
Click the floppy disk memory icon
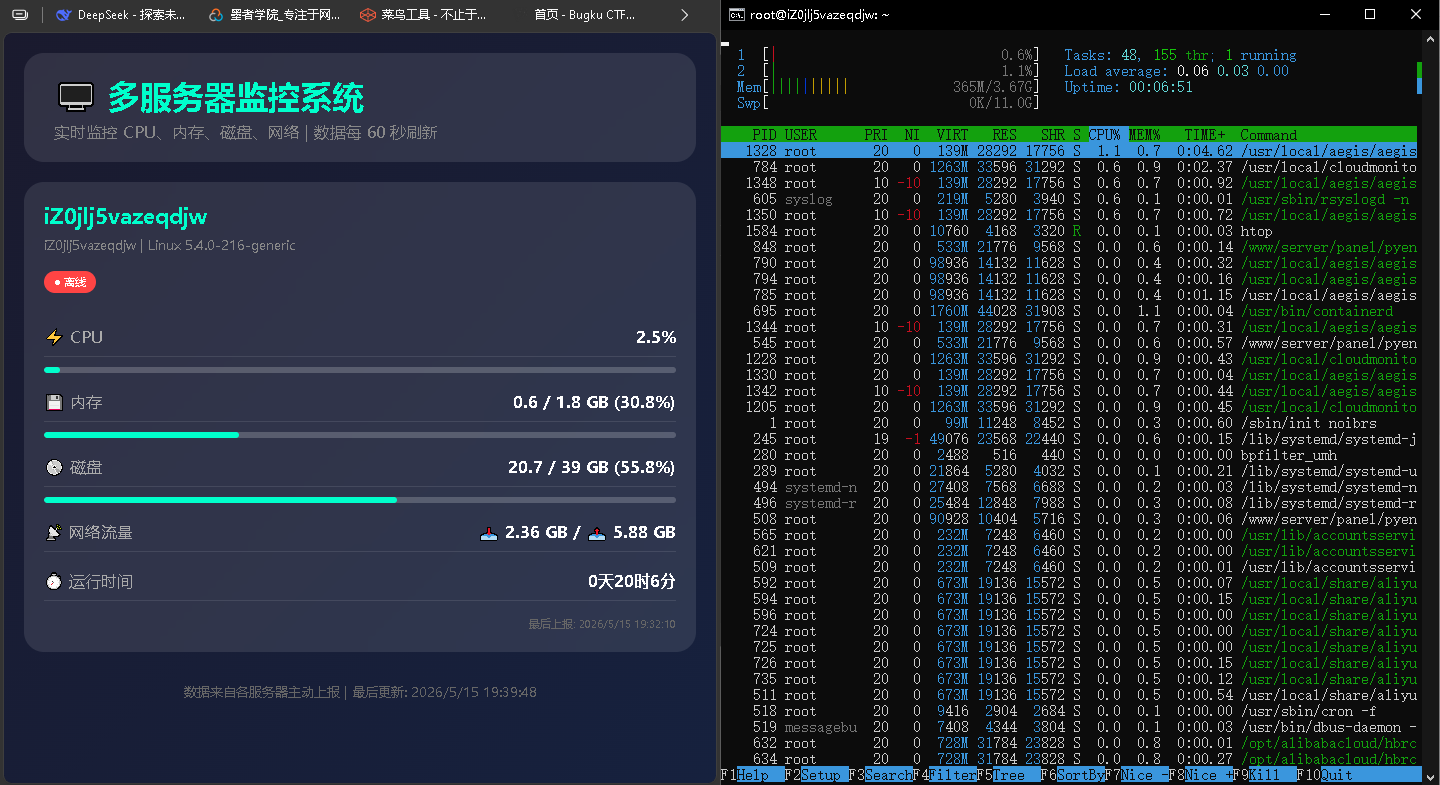click(x=54, y=402)
